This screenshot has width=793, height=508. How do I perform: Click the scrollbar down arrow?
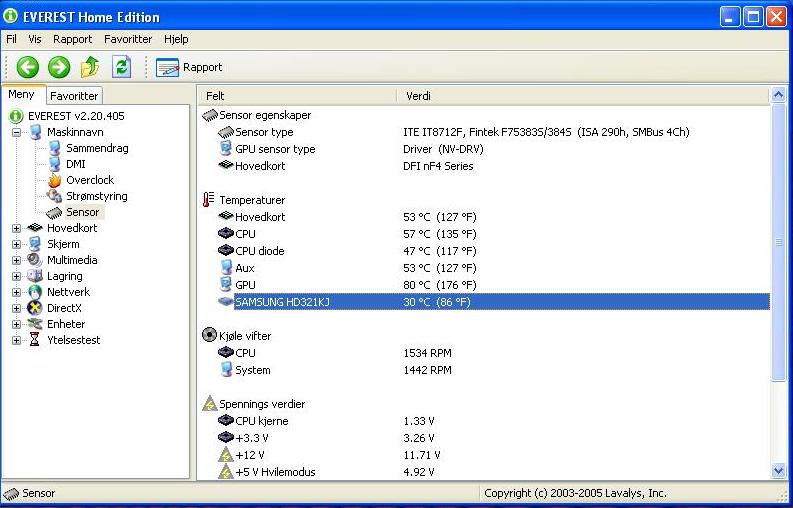tap(778, 471)
